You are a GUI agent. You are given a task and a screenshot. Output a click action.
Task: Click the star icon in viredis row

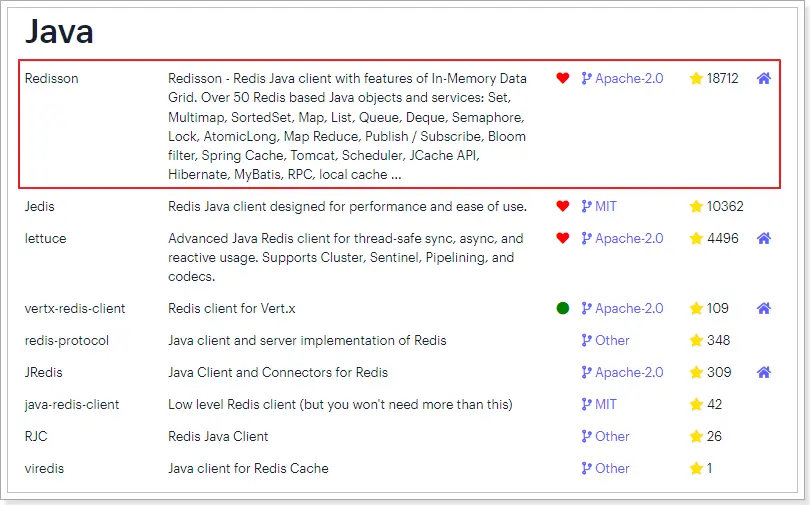tap(696, 468)
